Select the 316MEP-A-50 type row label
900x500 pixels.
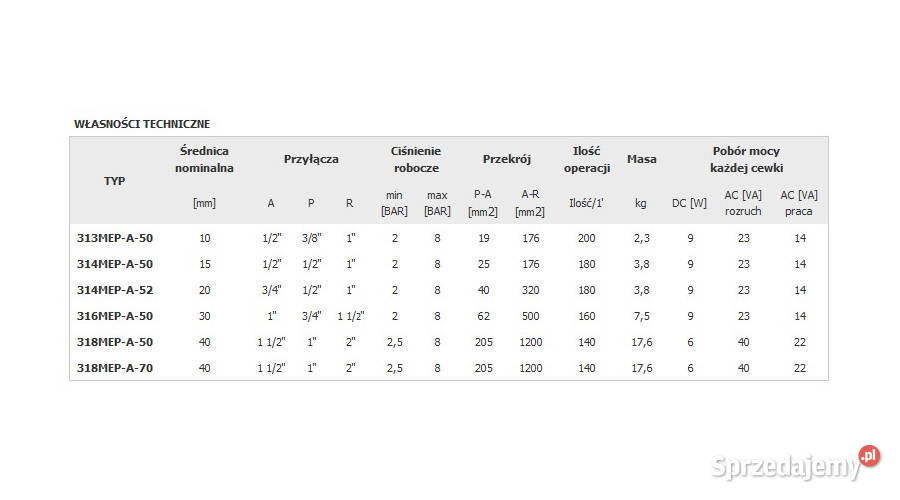[x=115, y=316]
